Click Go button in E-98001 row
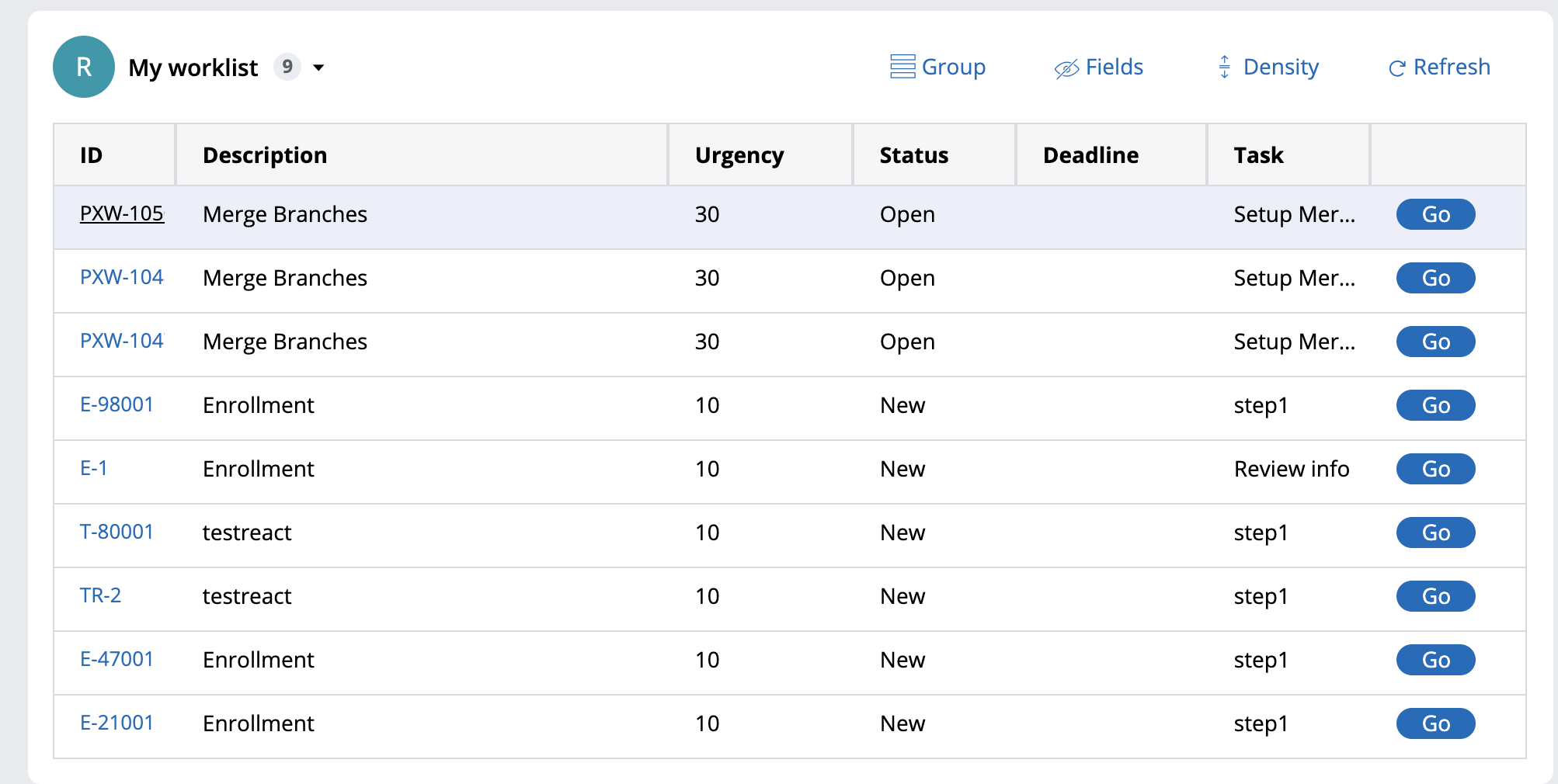Screen dimensions: 1558x784 point(1435,405)
